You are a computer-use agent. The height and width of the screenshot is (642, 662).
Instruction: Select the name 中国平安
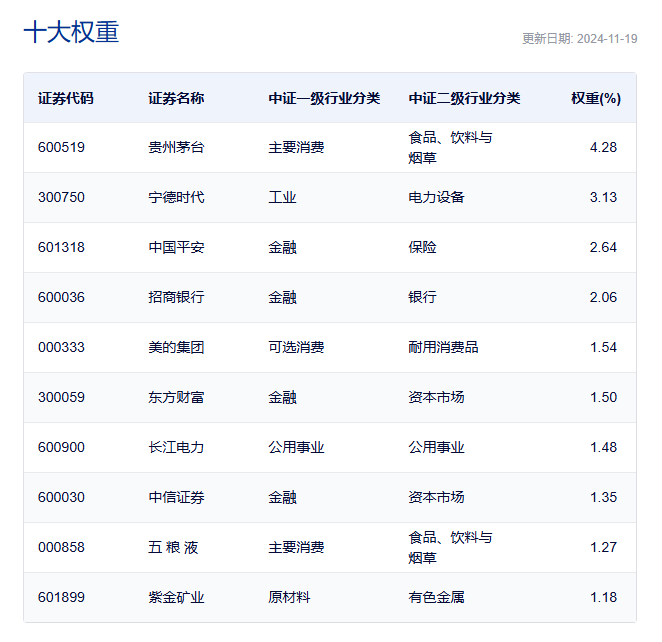pos(176,247)
